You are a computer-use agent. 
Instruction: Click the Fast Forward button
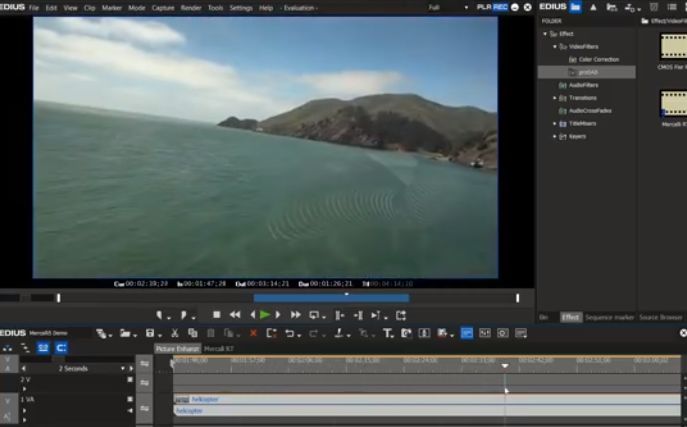296,314
